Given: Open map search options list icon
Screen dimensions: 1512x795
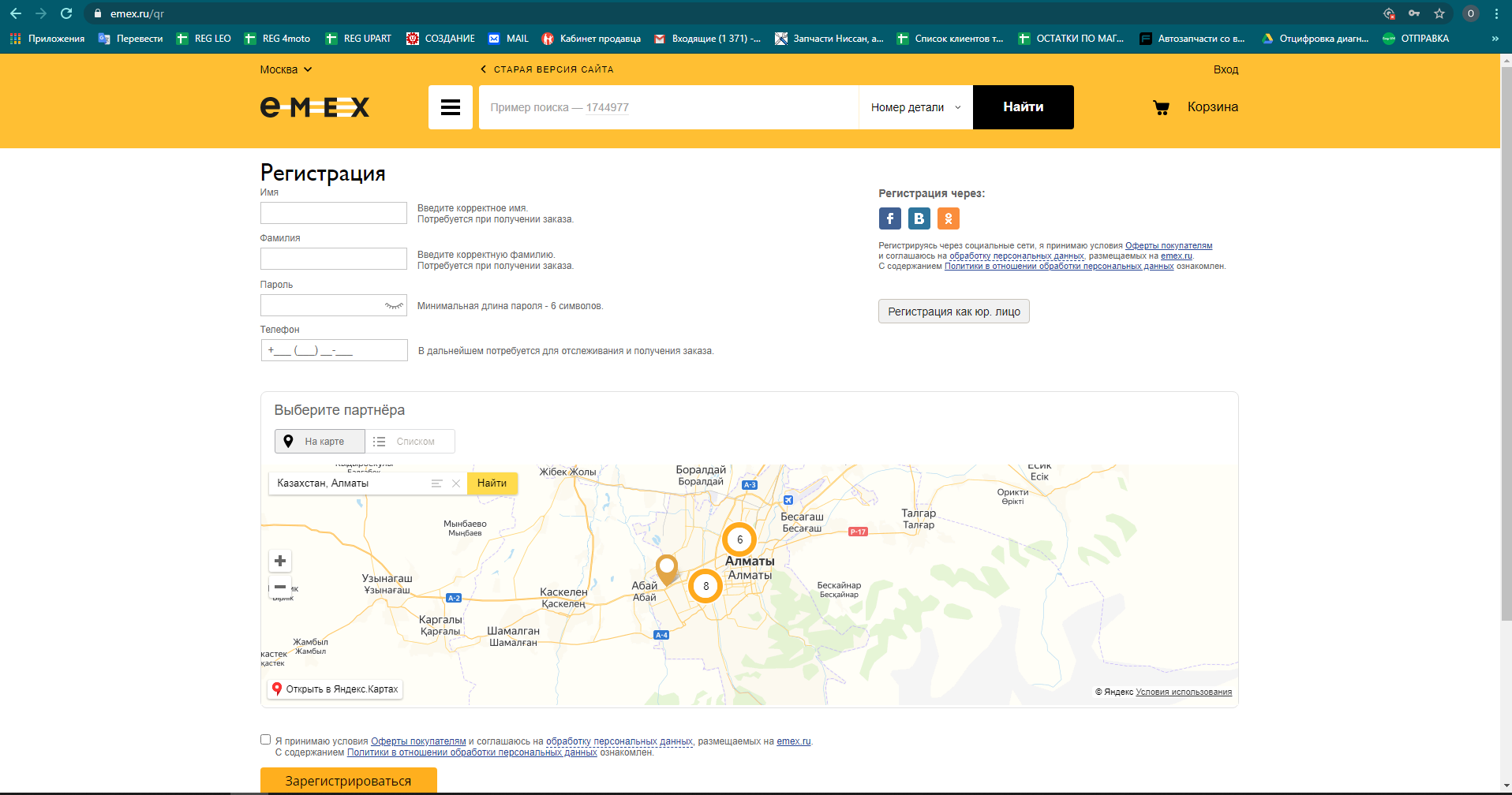Looking at the screenshot, I should [x=436, y=483].
